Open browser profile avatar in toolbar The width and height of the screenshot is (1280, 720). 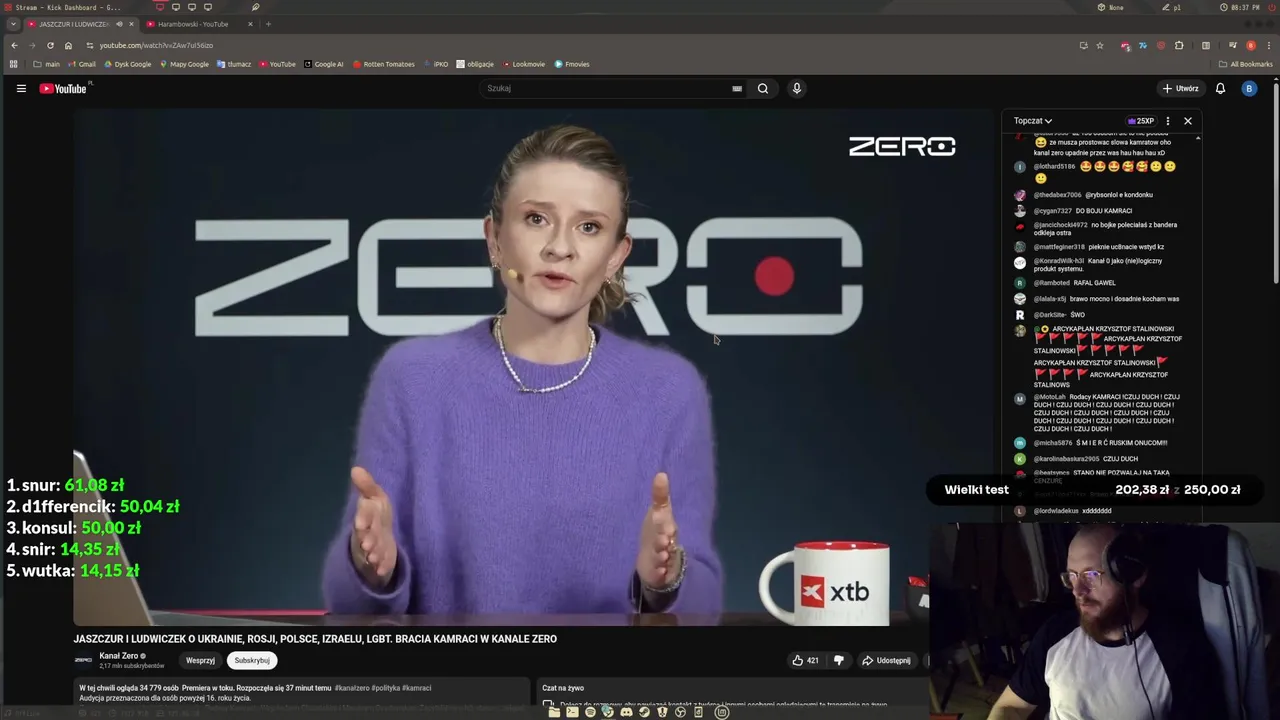(1250, 45)
